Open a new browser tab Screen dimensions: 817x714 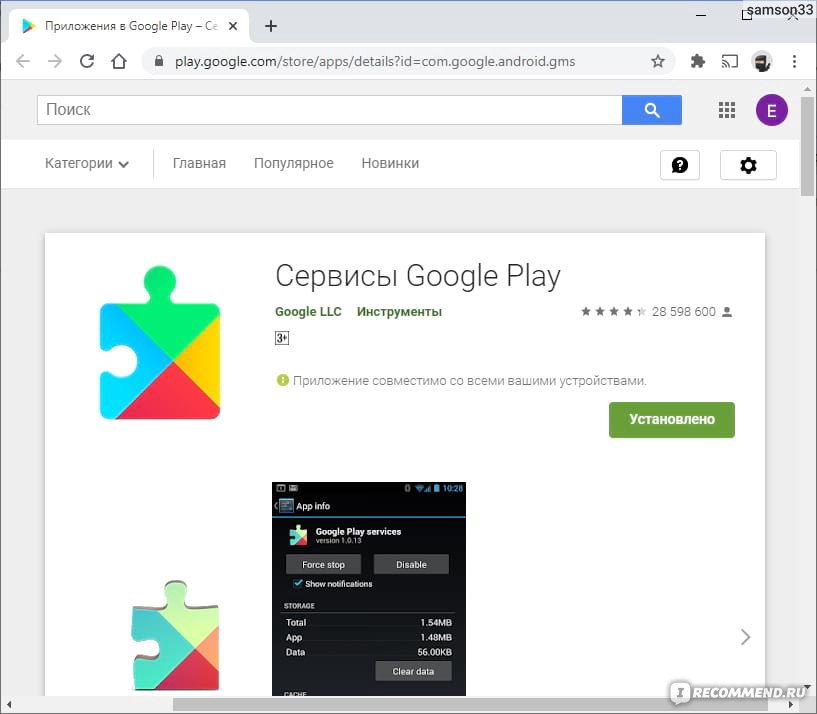(271, 26)
